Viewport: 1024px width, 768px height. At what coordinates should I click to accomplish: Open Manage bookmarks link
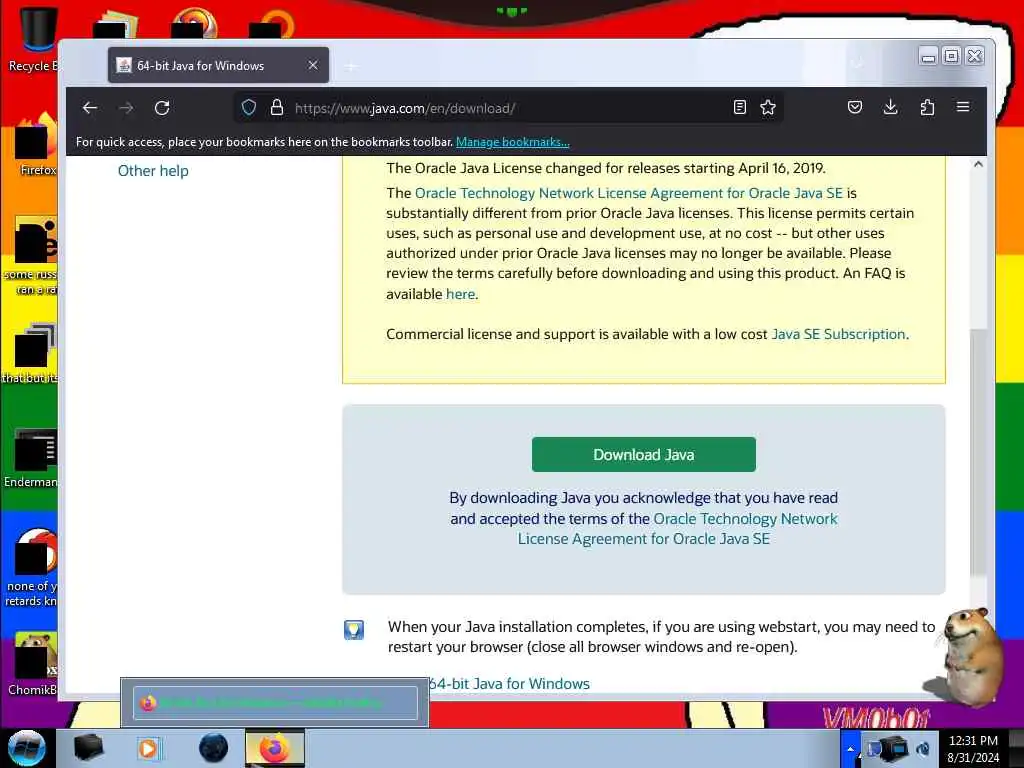click(513, 142)
